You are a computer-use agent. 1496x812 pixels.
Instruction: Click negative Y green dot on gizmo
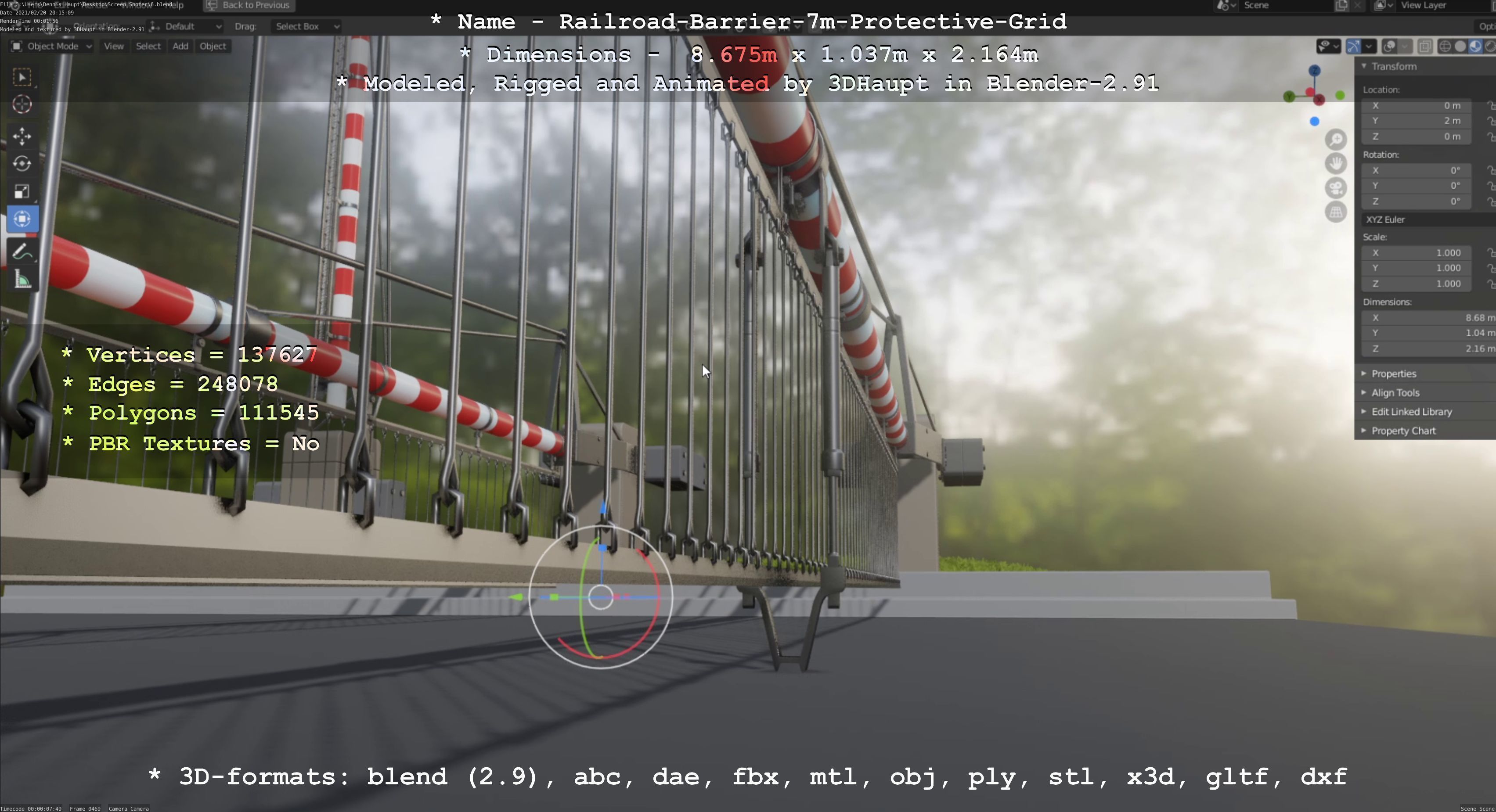(1340, 95)
